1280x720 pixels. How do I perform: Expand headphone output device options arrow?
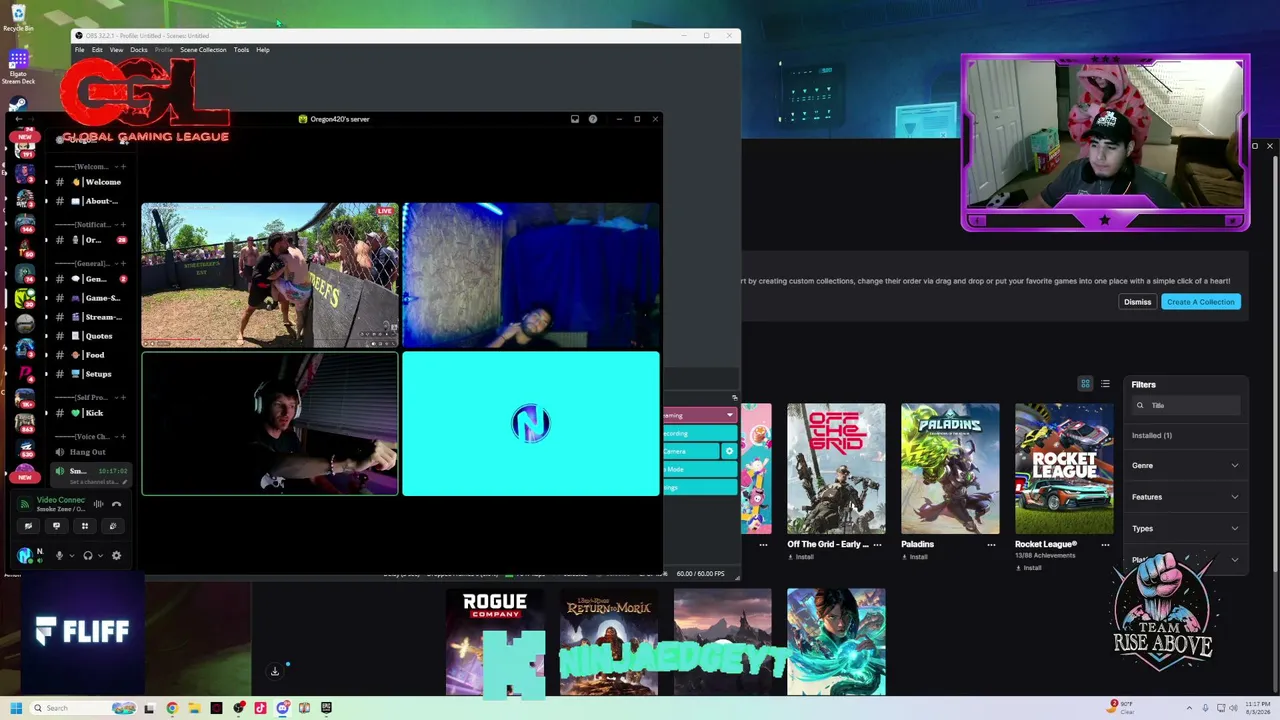[x=101, y=556]
